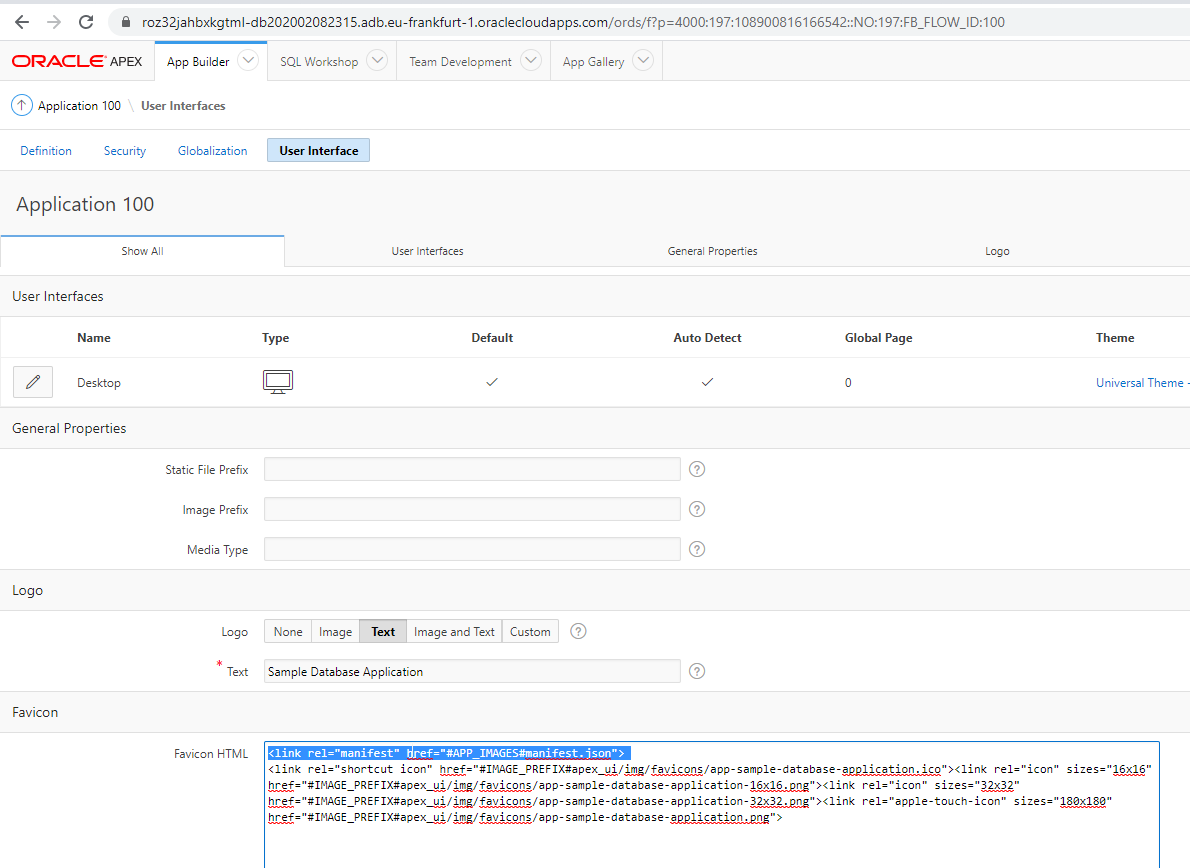Image resolution: width=1190 pixels, height=868 pixels.
Task: Click the browser address bar URL
Action: pos(573,22)
